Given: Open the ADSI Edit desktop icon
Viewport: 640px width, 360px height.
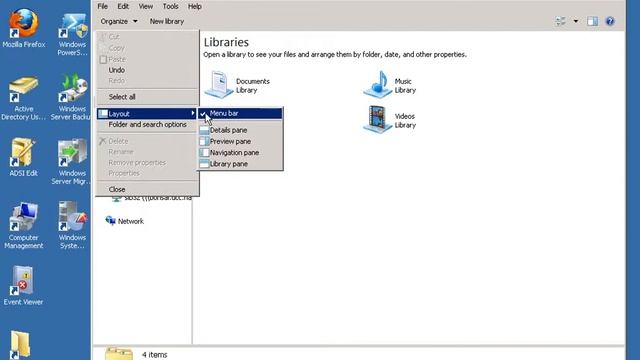Looking at the screenshot, I should 23,157.
